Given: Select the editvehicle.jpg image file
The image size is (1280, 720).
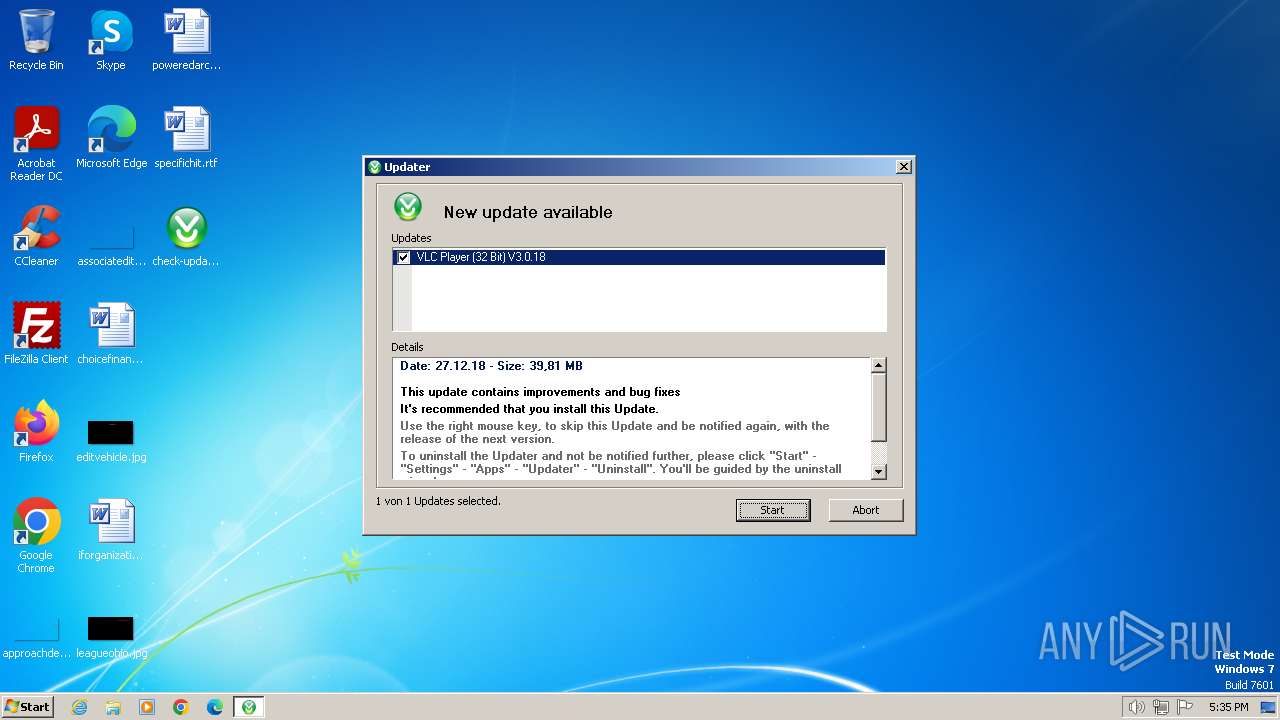Looking at the screenshot, I should pos(111,440).
